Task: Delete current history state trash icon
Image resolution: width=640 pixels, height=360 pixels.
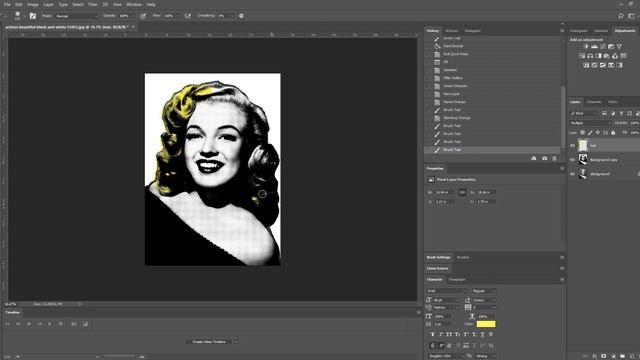Action: click(554, 158)
